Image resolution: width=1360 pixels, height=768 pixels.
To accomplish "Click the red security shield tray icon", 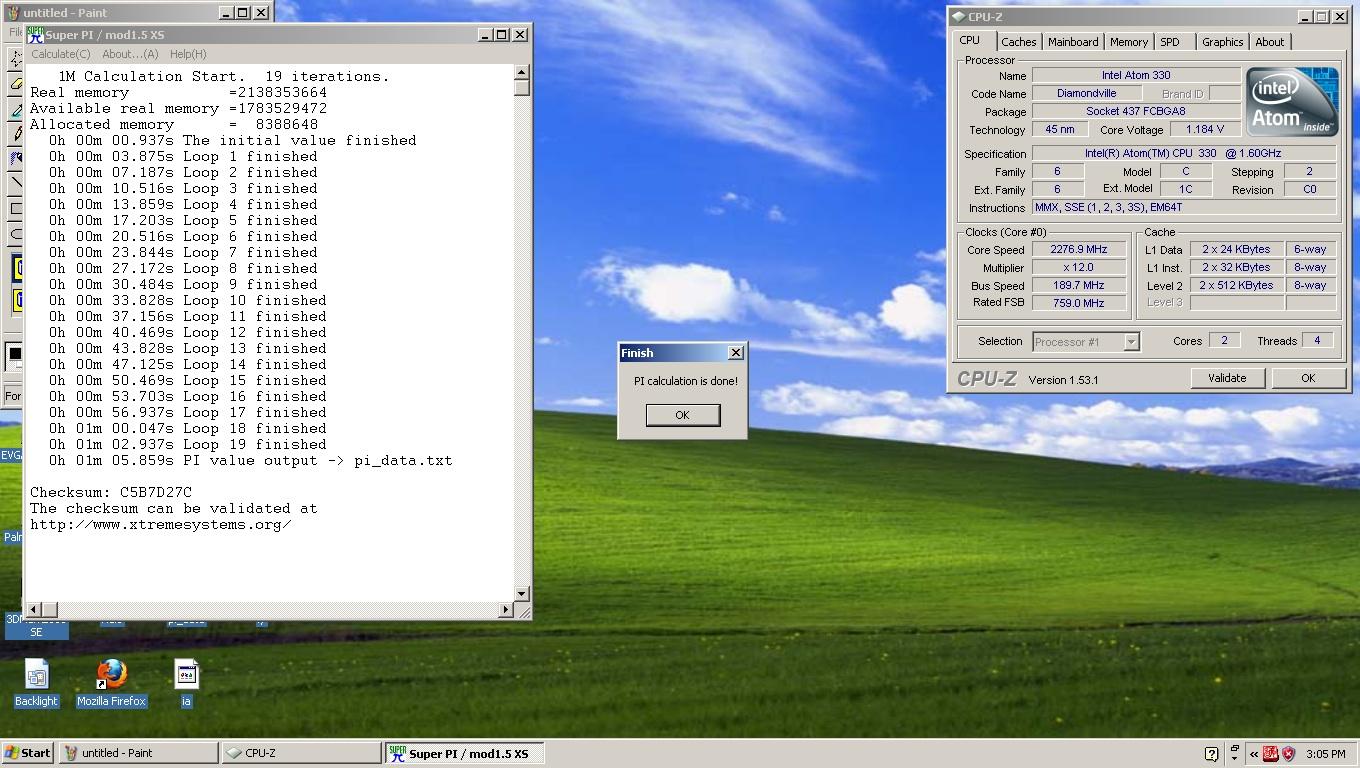I will tap(1288, 754).
